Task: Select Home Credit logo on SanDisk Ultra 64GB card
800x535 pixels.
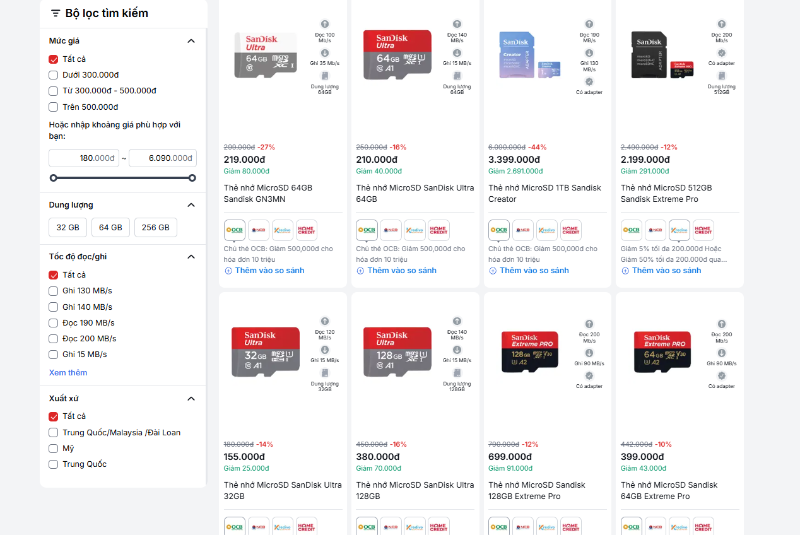Action: pyautogui.click(x=438, y=230)
